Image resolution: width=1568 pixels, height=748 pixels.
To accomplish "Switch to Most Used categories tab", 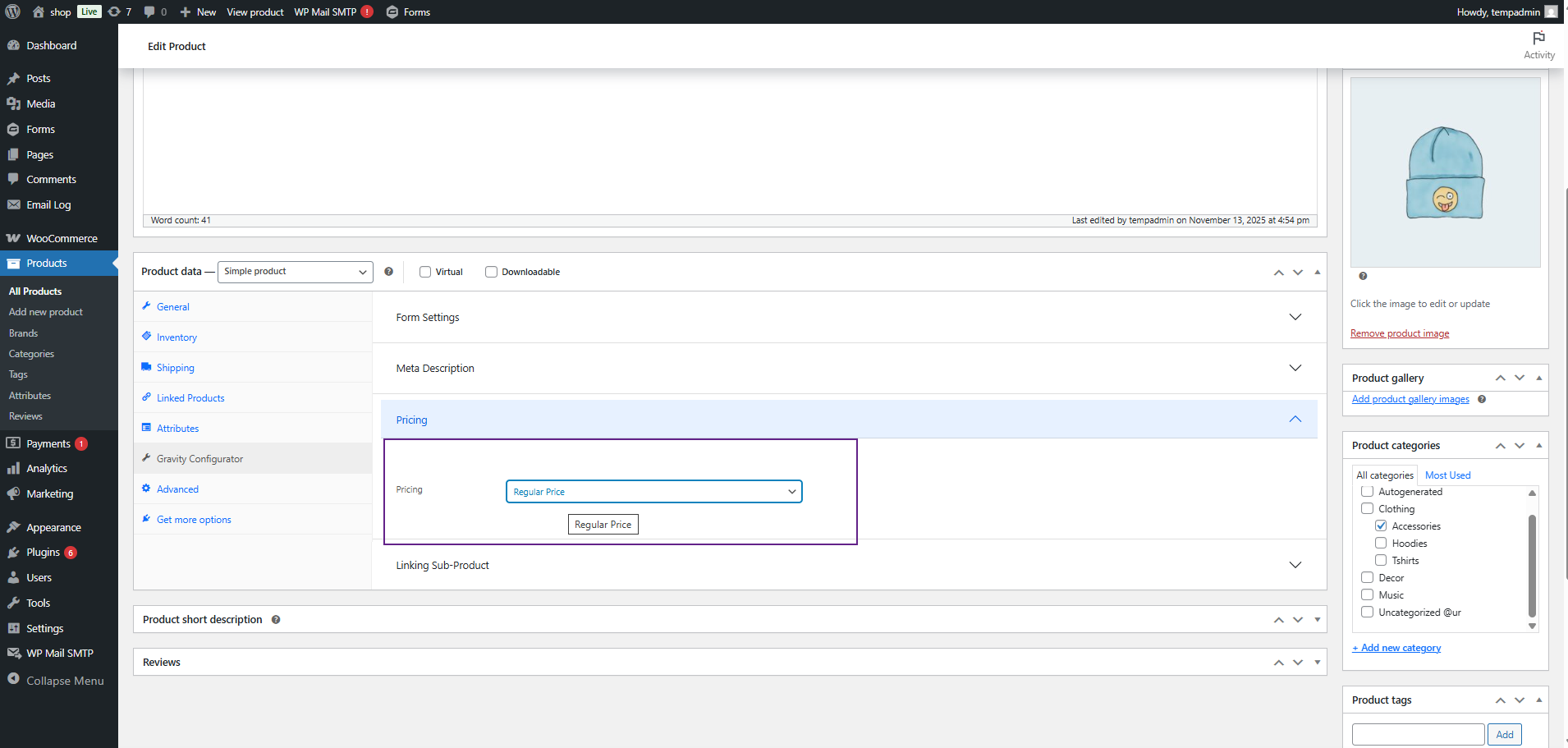I will 1447,475.
